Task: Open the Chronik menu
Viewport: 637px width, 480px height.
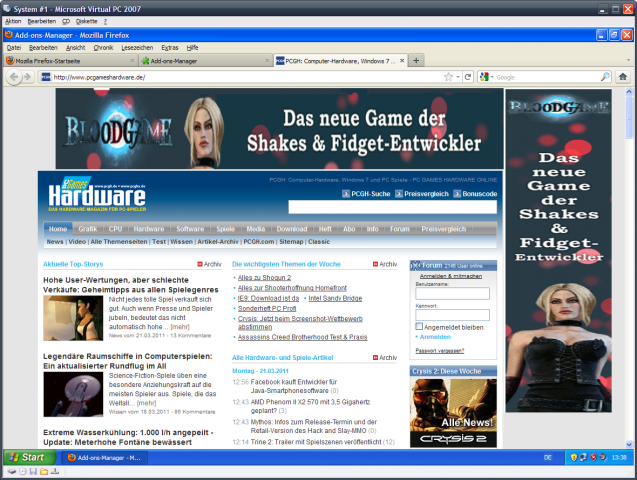Action: point(103,48)
